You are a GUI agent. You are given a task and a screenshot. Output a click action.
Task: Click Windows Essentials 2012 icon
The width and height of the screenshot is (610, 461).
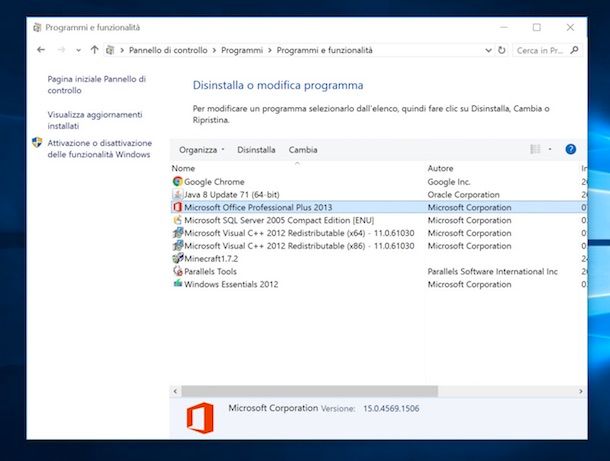(178, 284)
